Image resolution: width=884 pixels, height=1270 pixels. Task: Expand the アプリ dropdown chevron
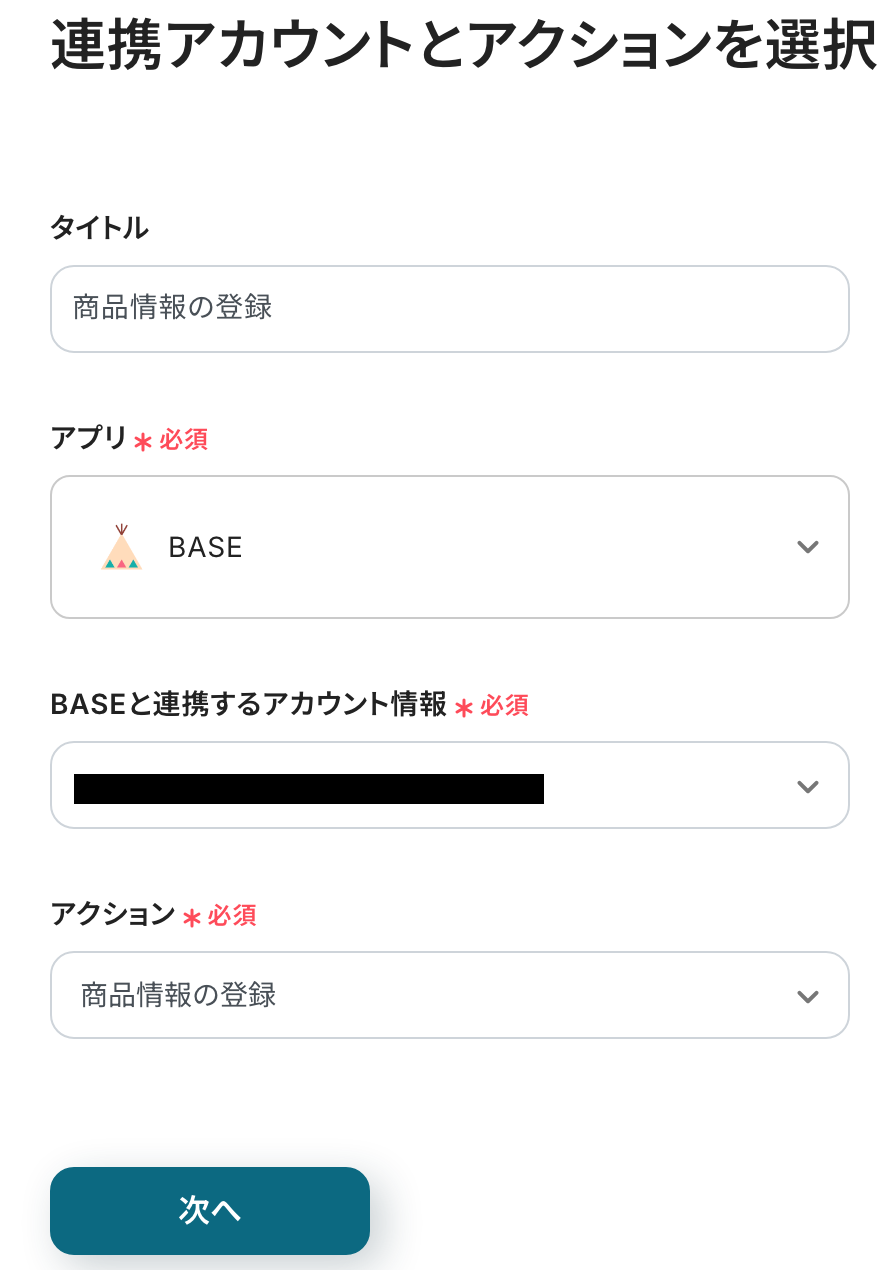(x=807, y=547)
